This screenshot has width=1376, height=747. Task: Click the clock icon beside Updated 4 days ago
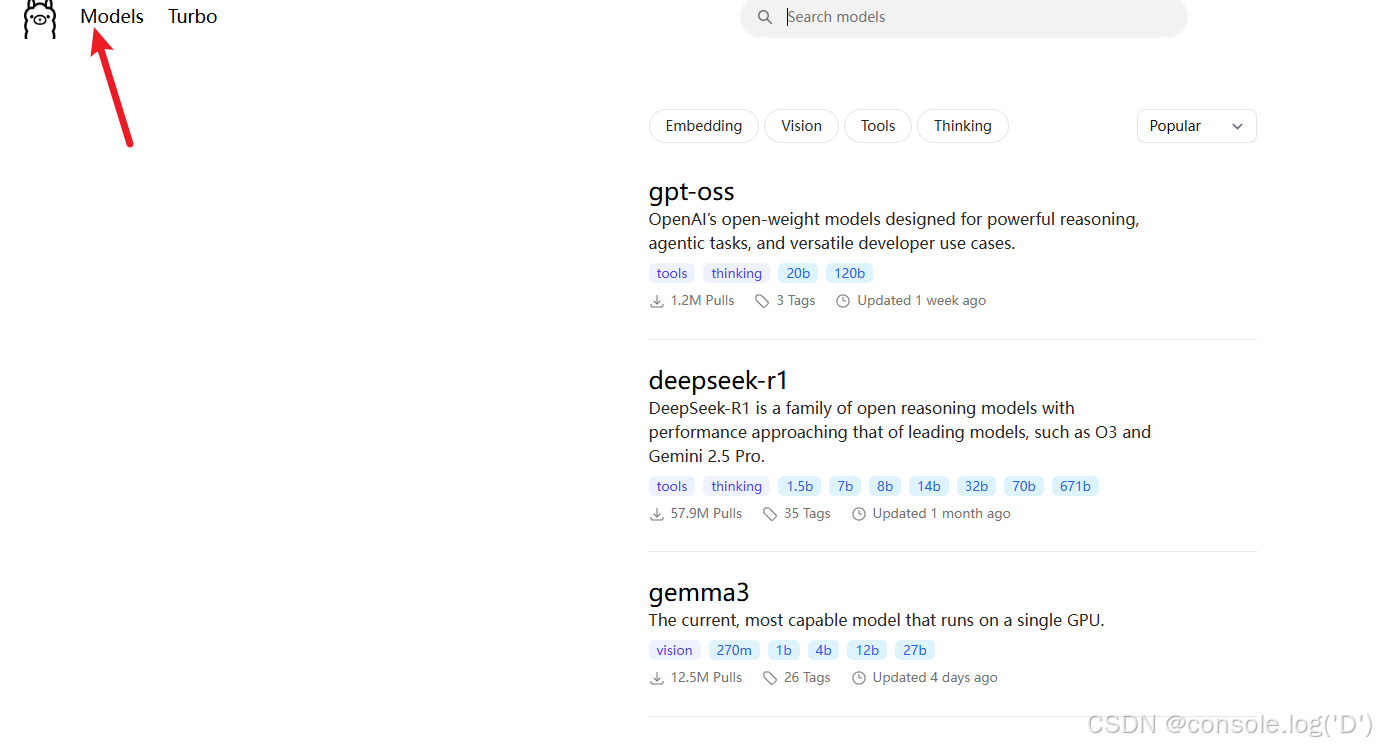[859, 678]
